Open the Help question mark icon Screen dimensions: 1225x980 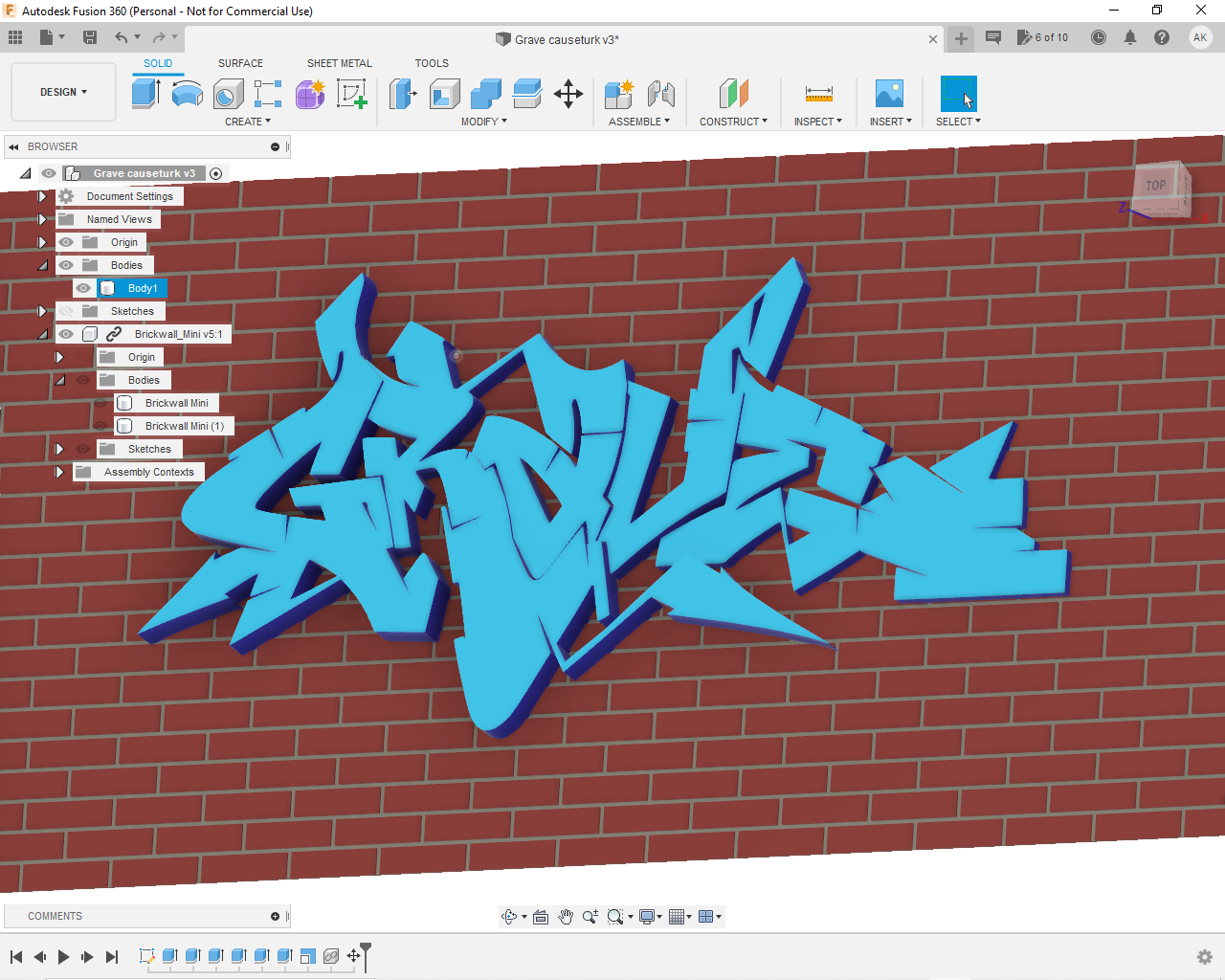coord(1162,37)
